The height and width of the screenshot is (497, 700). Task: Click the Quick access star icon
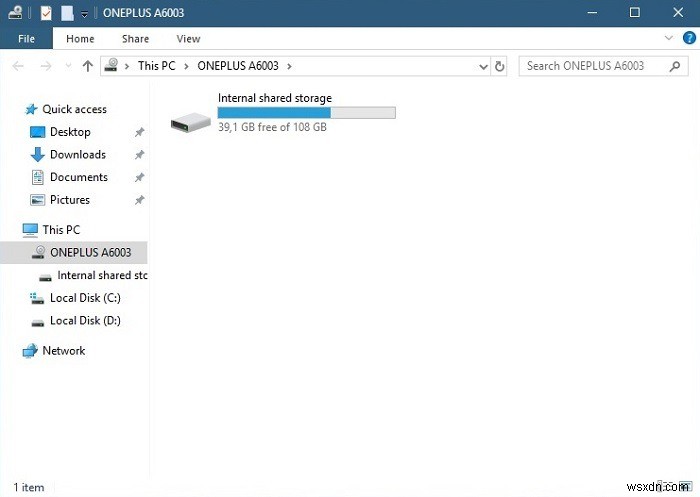point(31,109)
